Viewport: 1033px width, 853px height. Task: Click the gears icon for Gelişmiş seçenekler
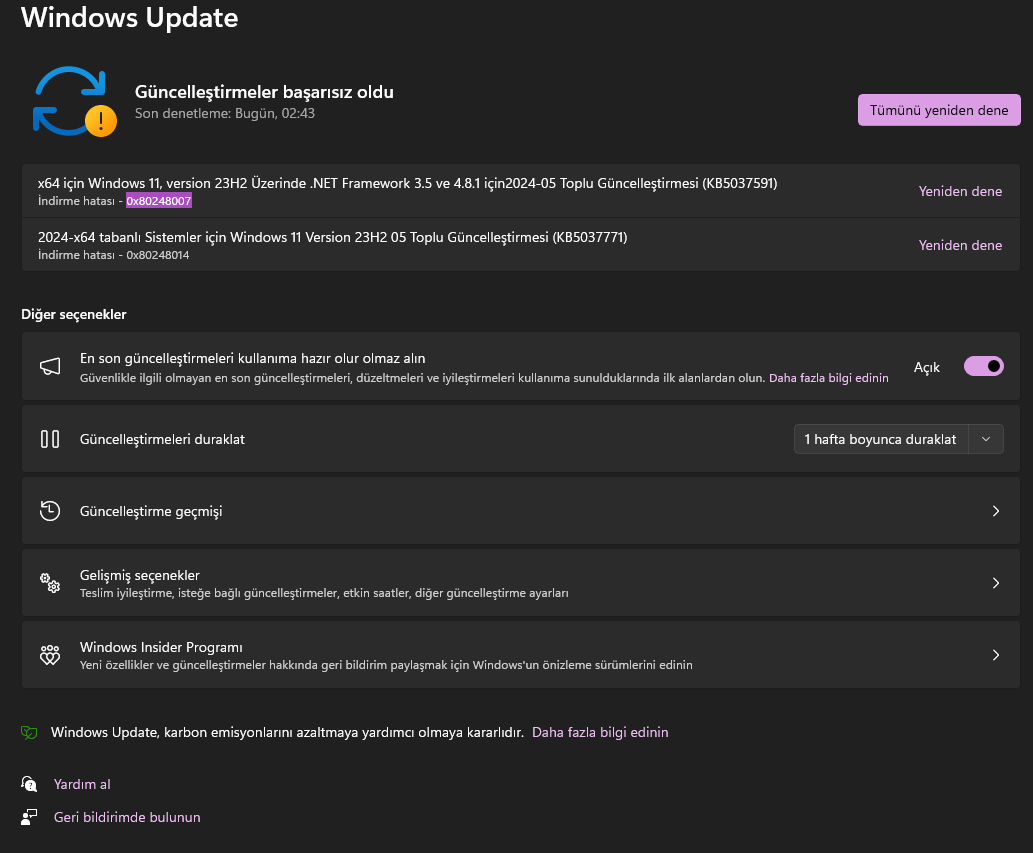click(x=50, y=582)
